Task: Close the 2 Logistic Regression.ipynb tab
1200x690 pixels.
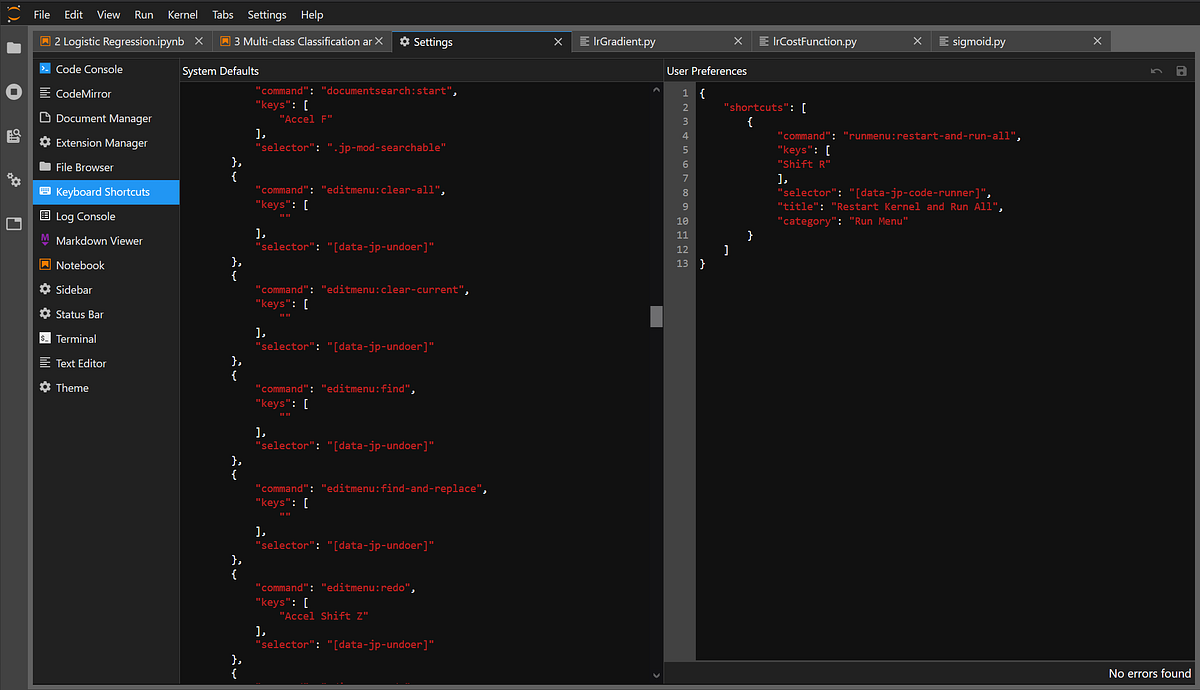Action: [x=199, y=41]
